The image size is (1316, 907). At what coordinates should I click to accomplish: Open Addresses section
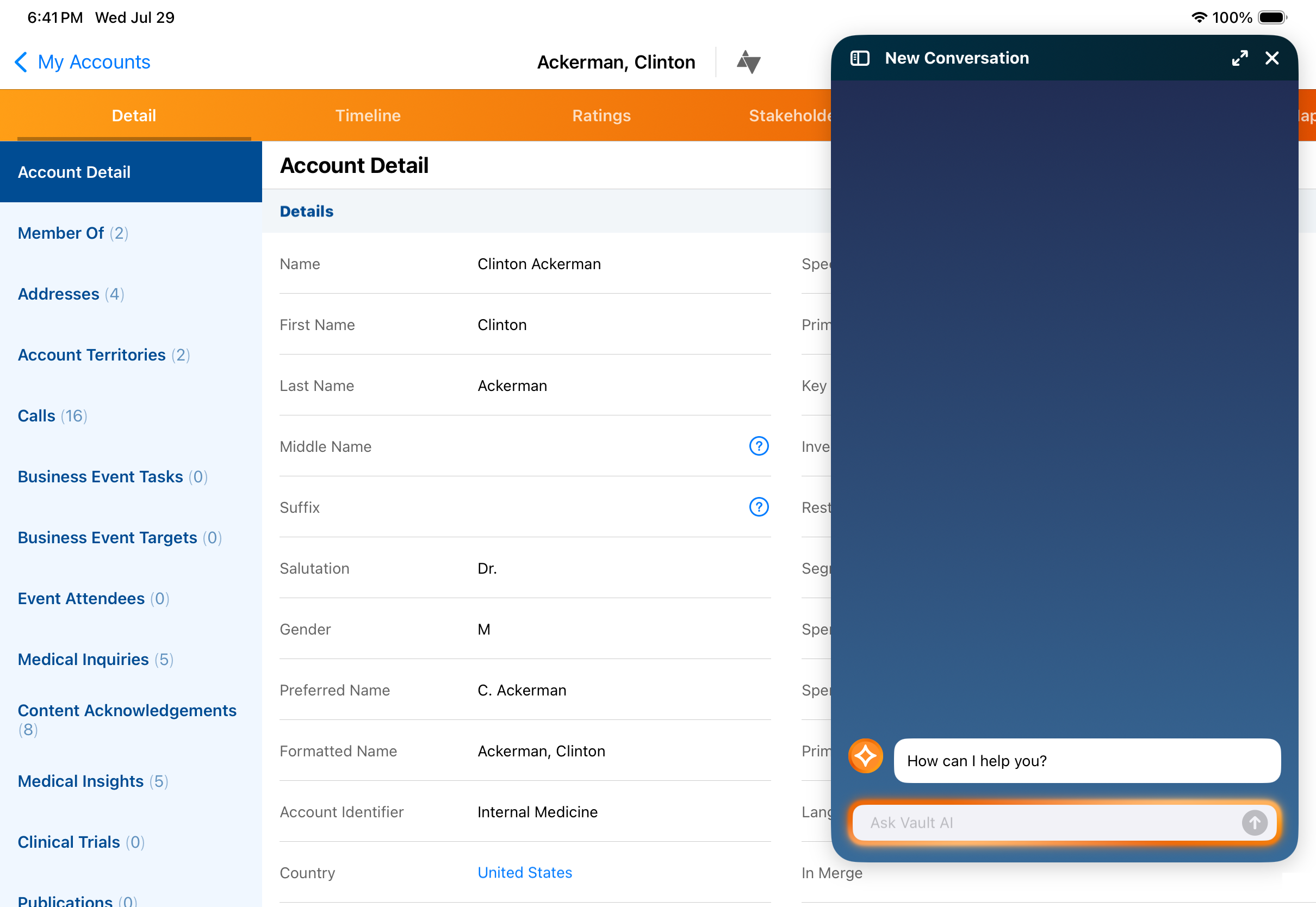131,294
